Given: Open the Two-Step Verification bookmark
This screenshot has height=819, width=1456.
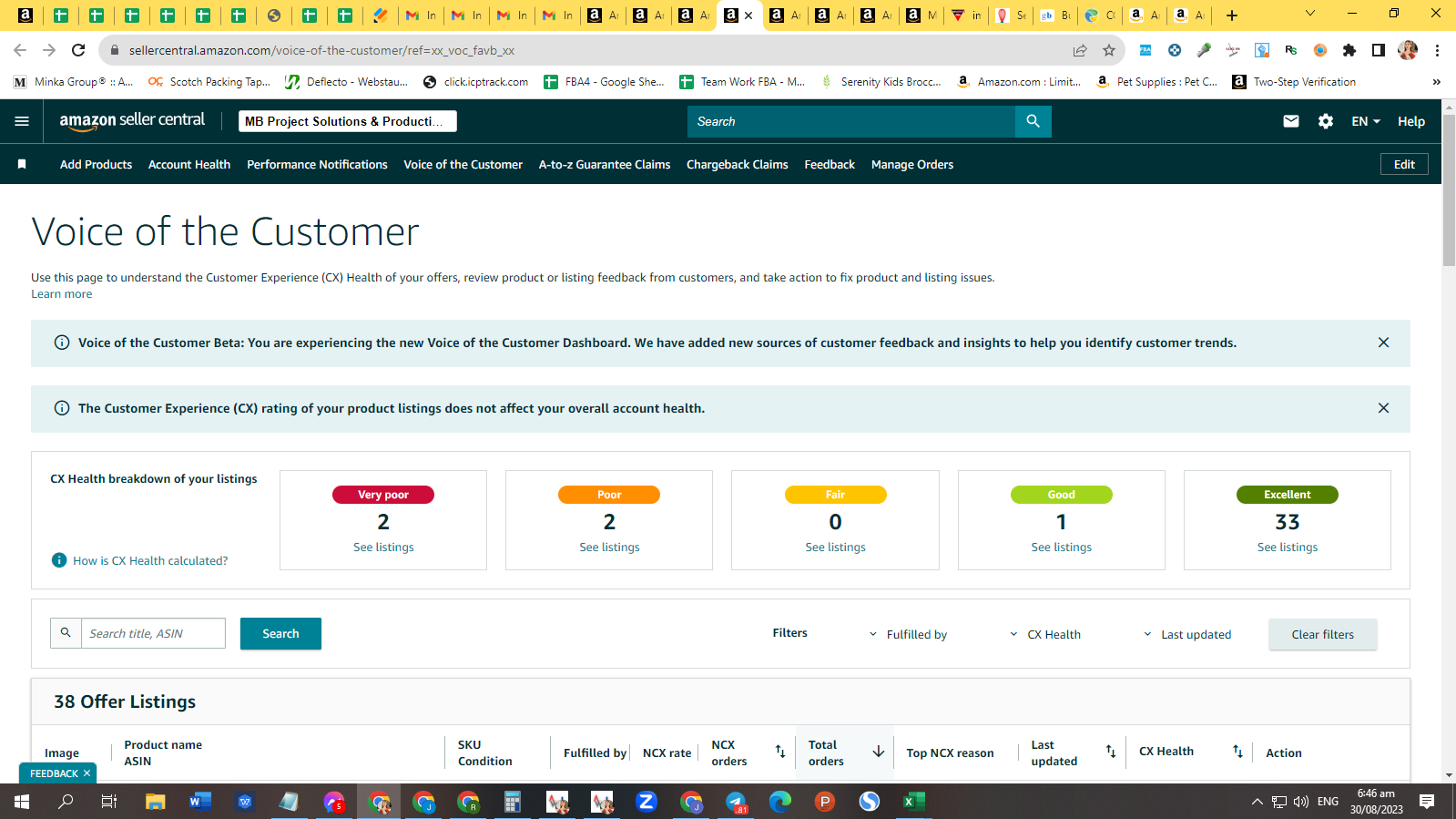Looking at the screenshot, I should (x=1294, y=82).
